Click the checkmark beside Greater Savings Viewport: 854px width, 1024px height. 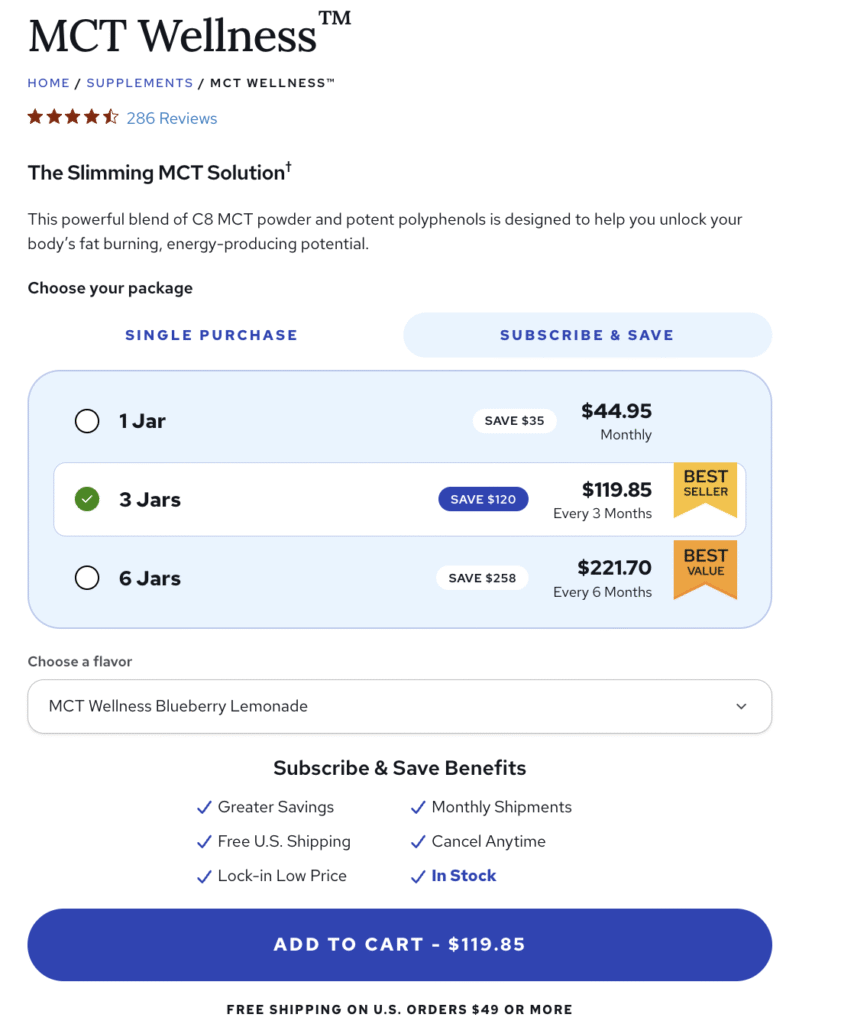(x=204, y=807)
